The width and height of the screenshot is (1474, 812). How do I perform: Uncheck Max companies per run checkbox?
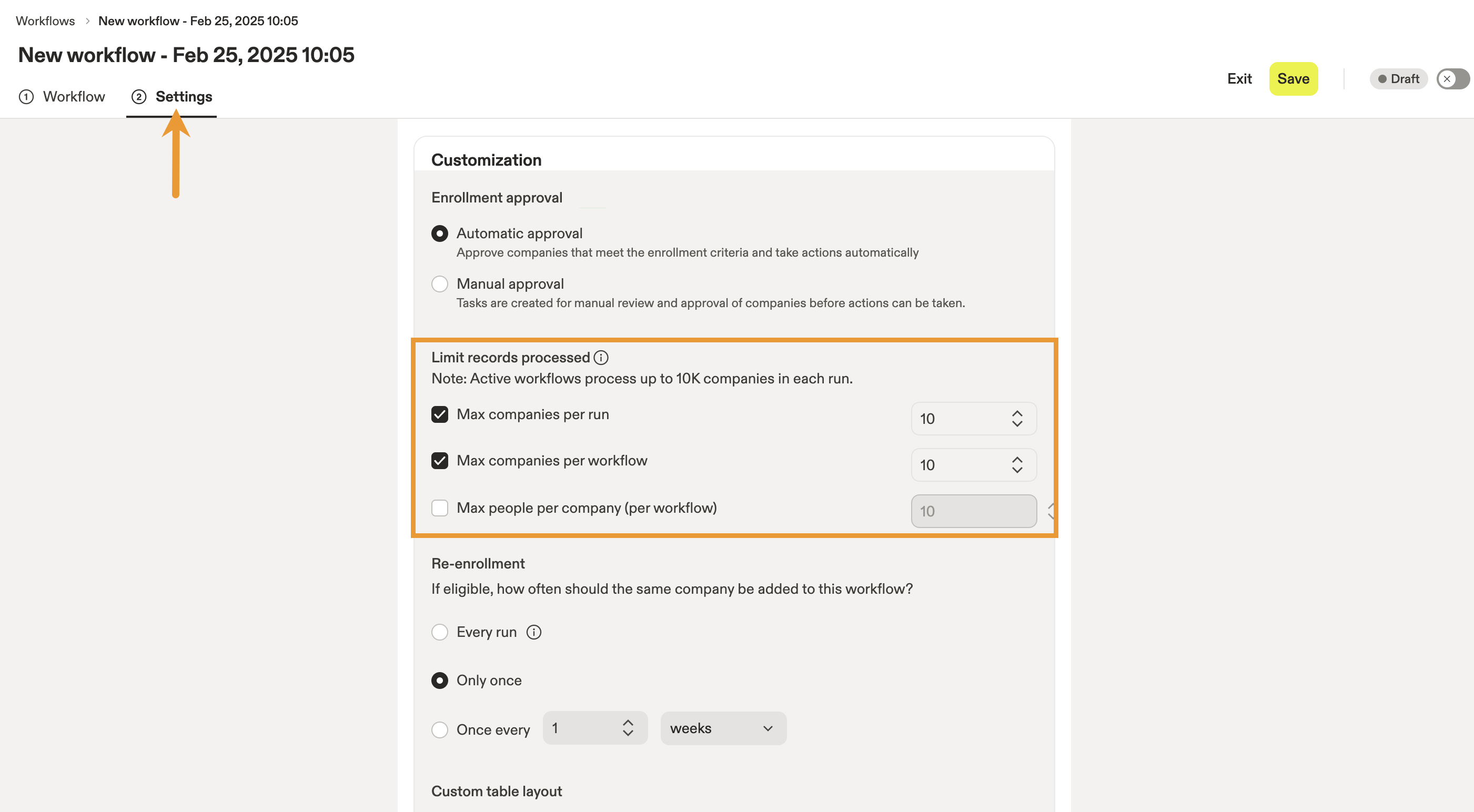tap(439, 414)
